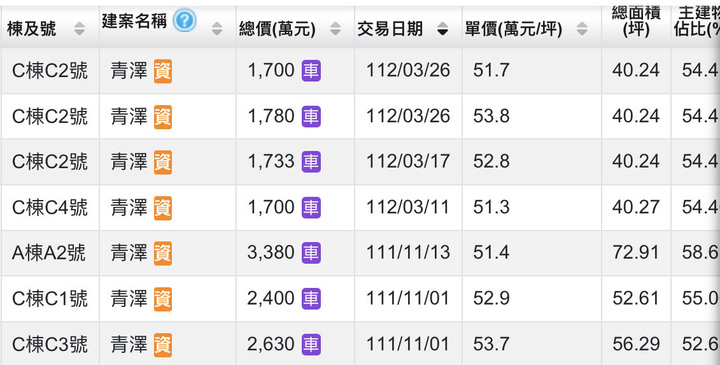Sort using 建案名稱 column arrows
This screenshot has height=365, width=720.
click(x=217, y=29)
